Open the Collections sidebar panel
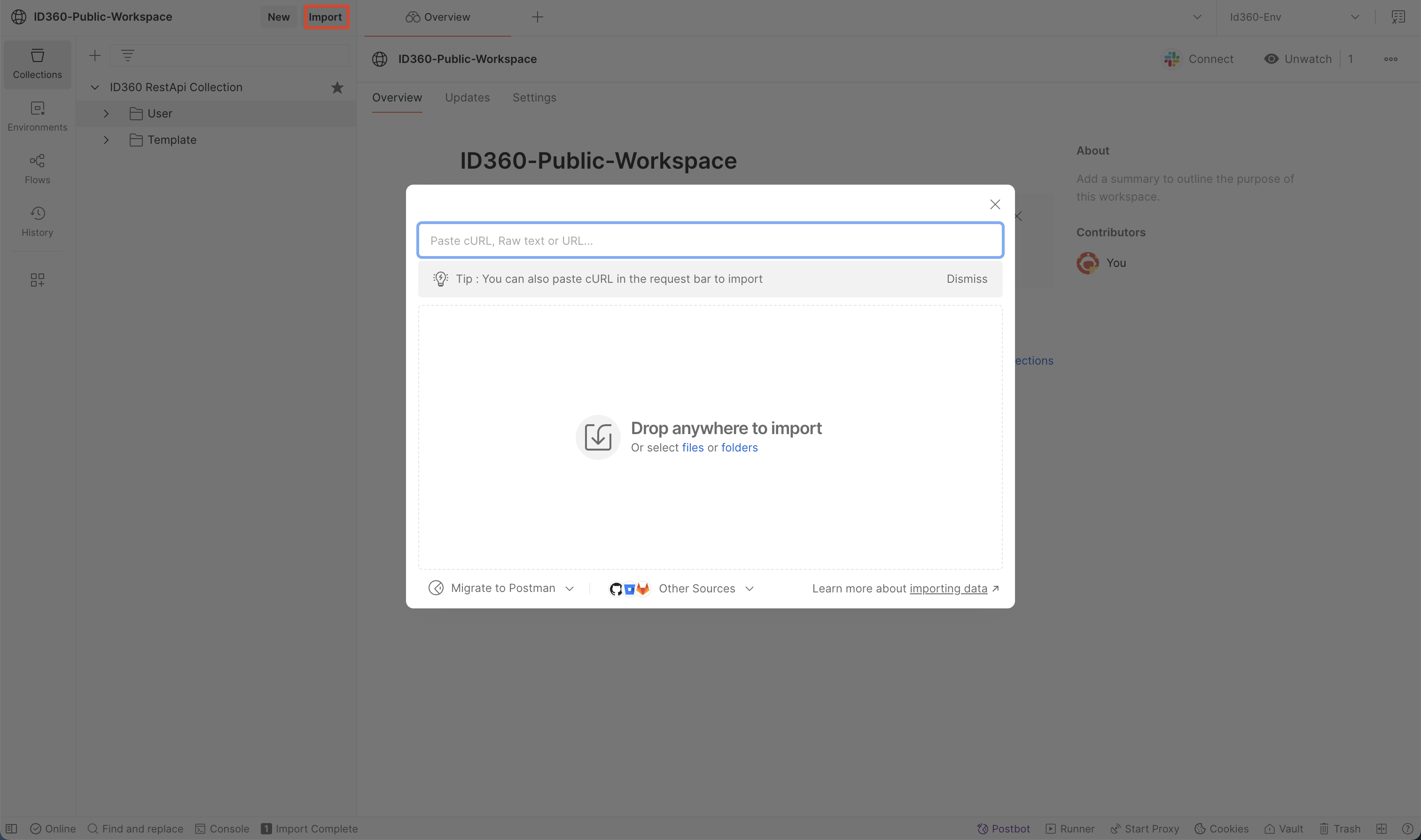The height and width of the screenshot is (840, 1421). [38, 64]
